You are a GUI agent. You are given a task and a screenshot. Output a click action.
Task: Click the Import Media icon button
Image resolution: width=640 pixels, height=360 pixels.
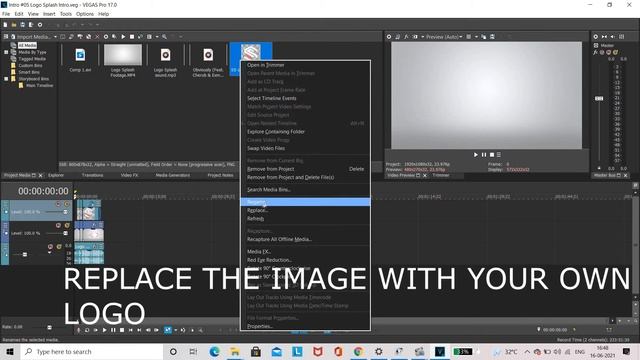pos(13,37)
